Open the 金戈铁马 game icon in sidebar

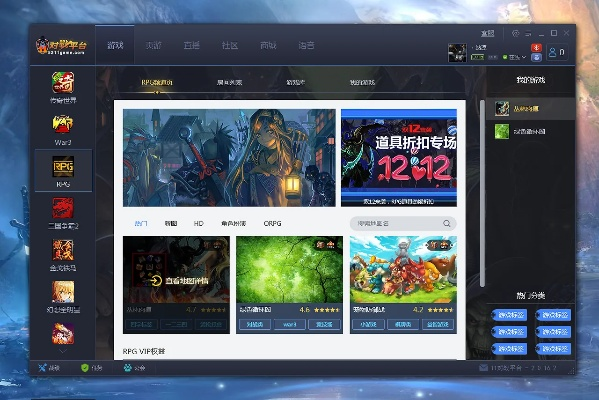click(x=63, y=250)
